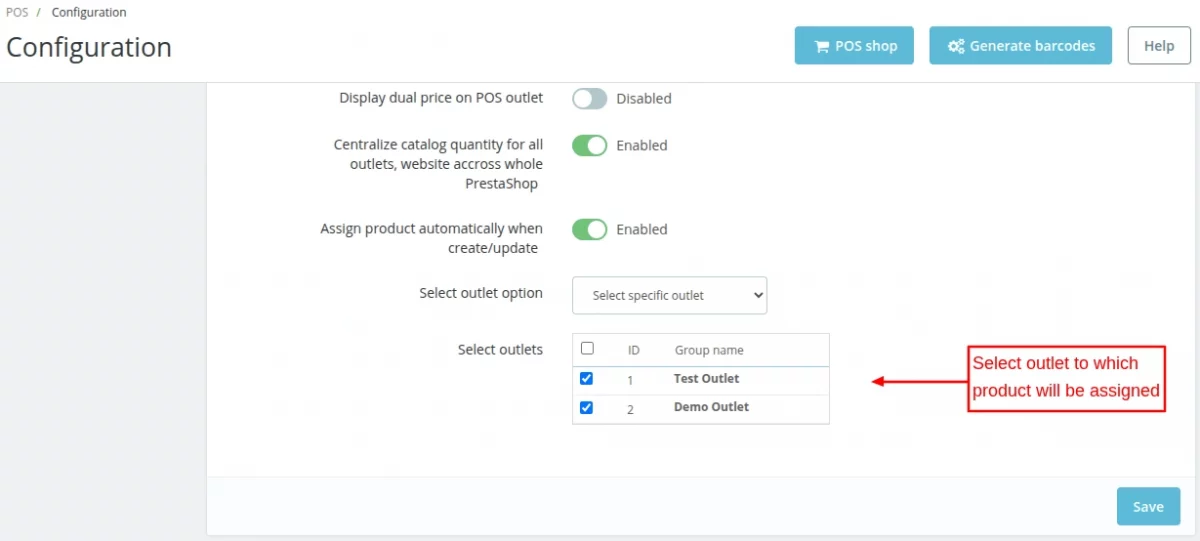Image resolution: width=1200 pixels, height=541 pixels.
Task: Check the select-all outlets header checkbox
Action: click(587, 349)
